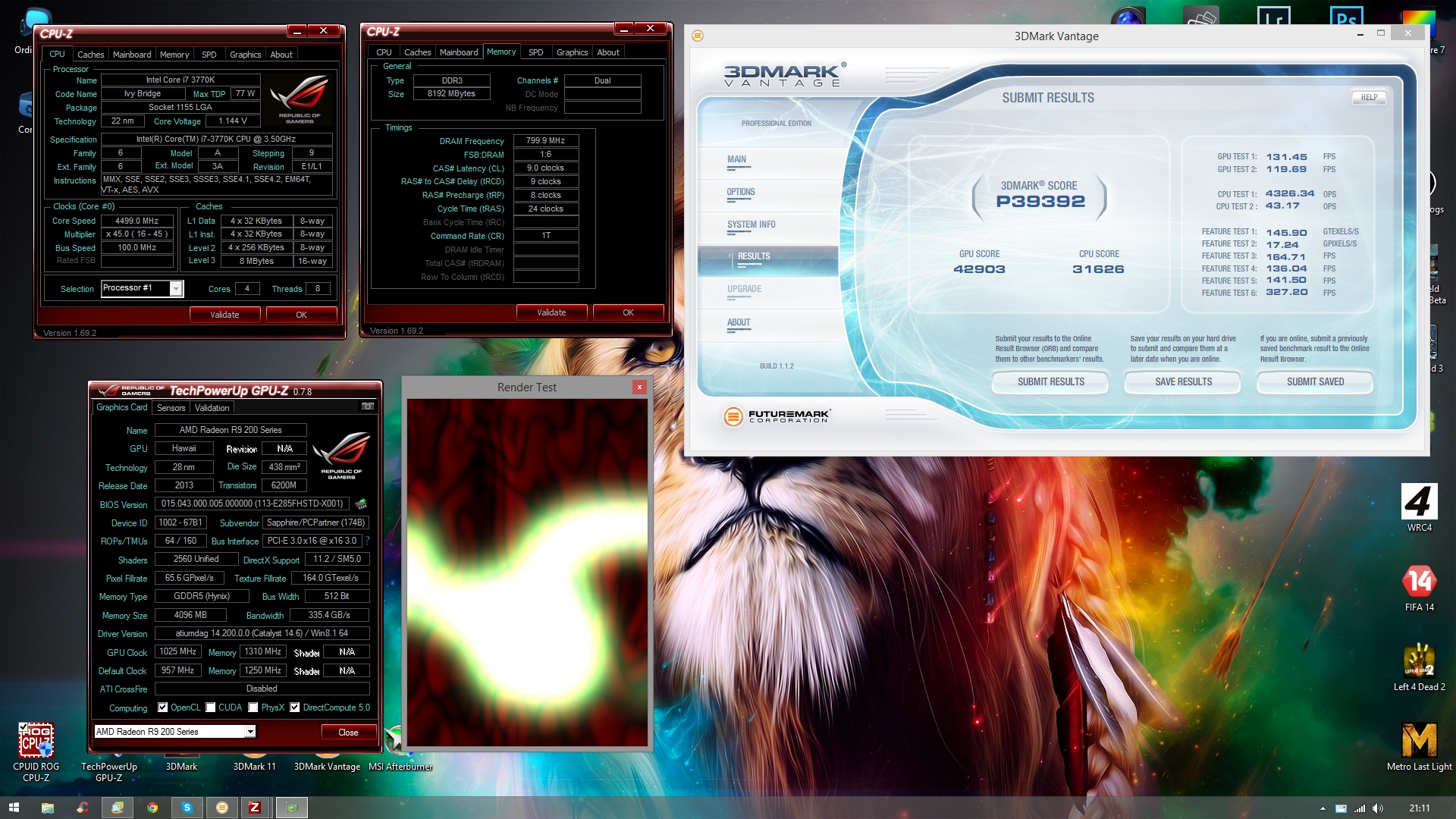
Task: Click the CCleaner brush taskbar icon
Action: pos(83,808)
